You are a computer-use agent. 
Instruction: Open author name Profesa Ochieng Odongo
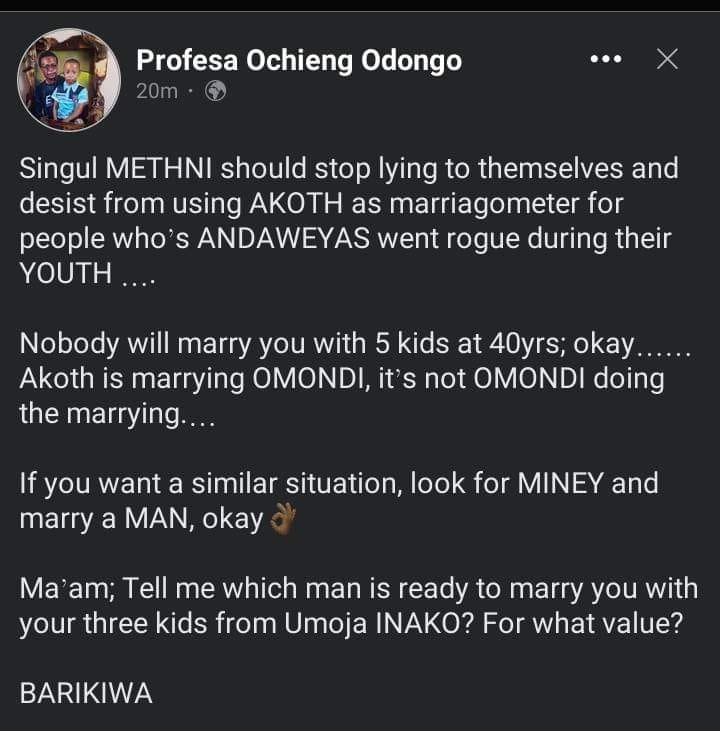pos(298,61)
